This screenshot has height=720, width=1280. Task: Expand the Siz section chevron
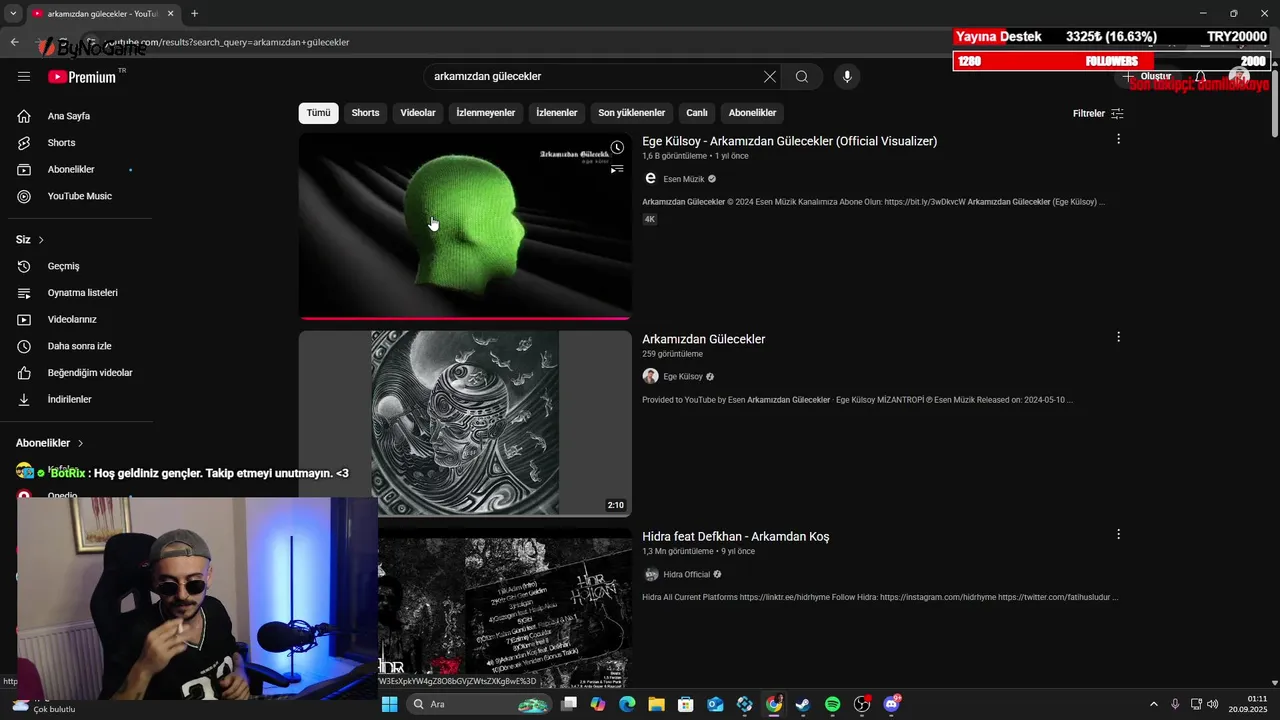coord(41,240)
